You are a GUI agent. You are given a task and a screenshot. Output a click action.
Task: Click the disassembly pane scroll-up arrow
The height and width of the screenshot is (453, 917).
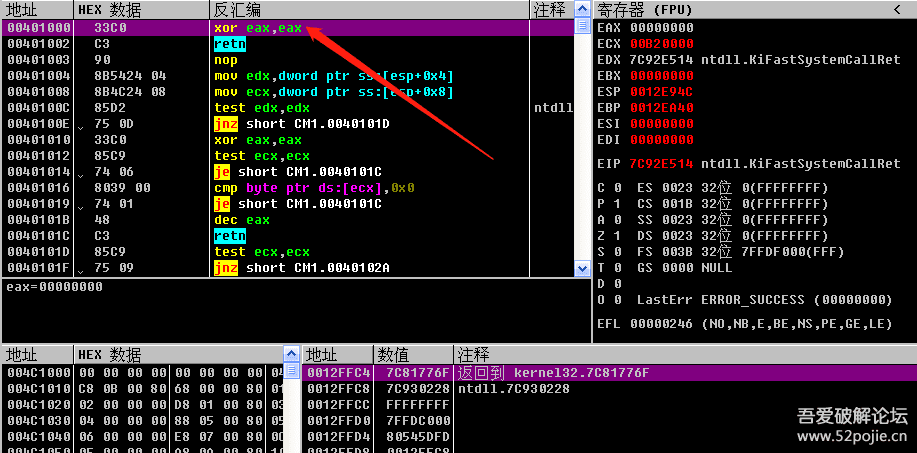(583, 10)
